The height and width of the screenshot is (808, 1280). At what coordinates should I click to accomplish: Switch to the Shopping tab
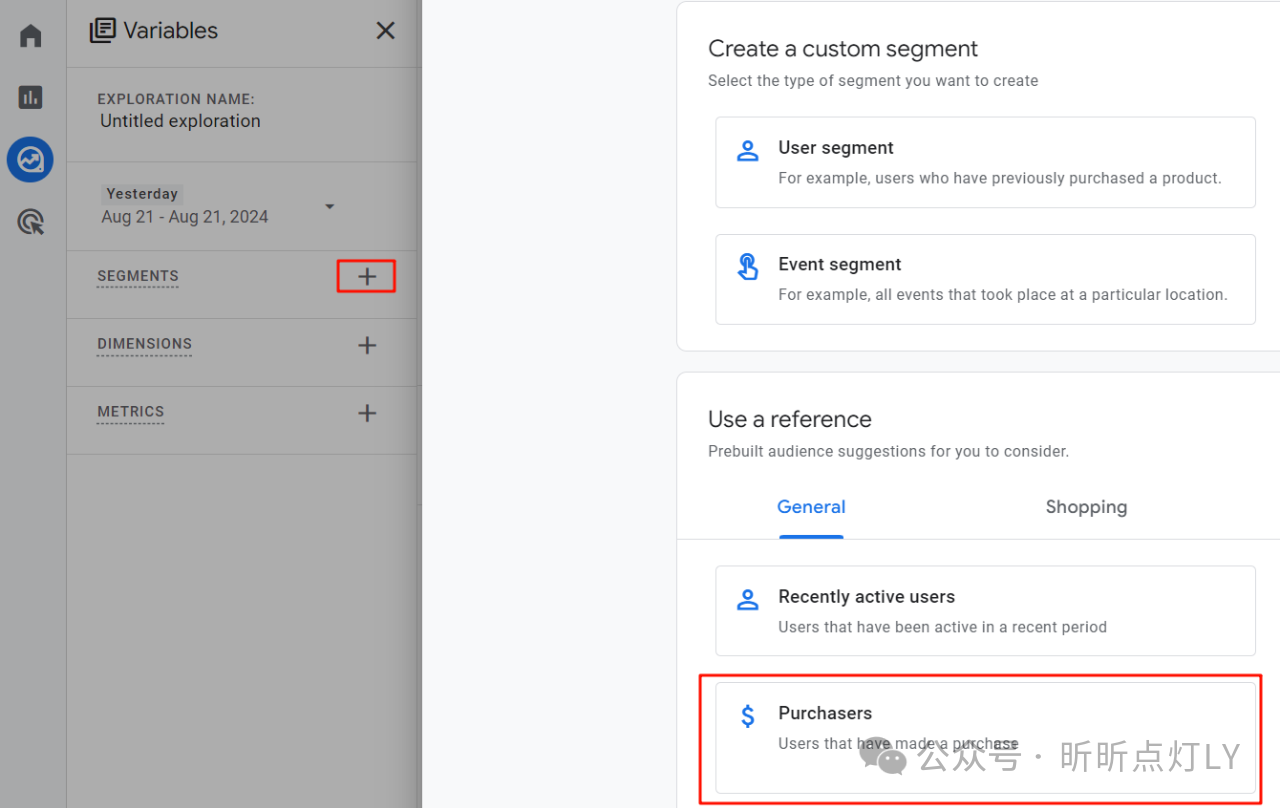click(1086, 507)
